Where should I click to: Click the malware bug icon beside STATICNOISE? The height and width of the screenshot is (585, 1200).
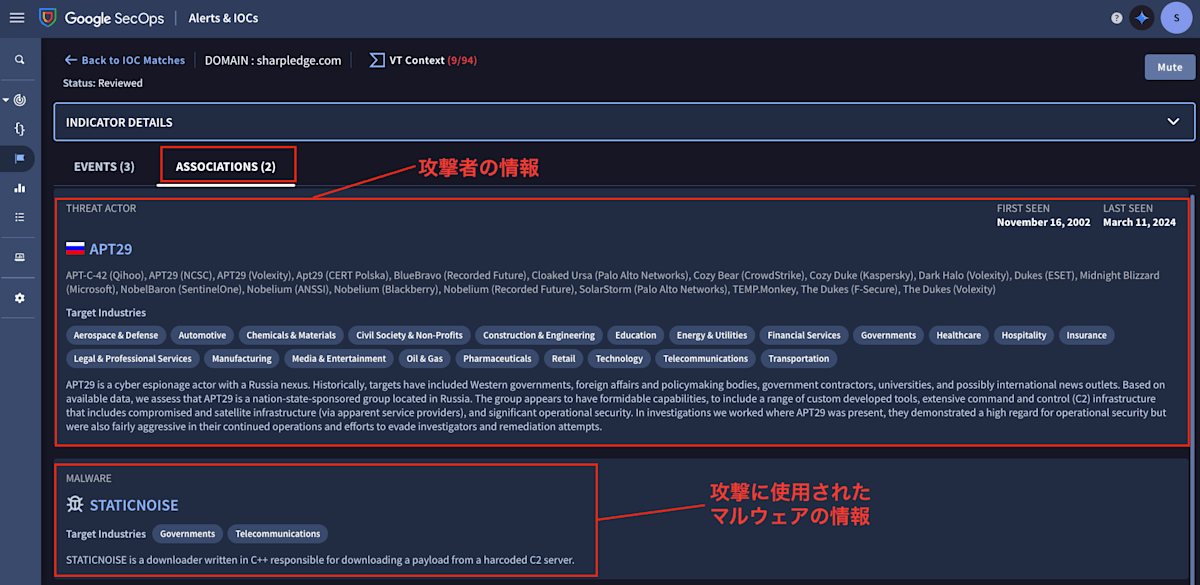tap(75, 505)
